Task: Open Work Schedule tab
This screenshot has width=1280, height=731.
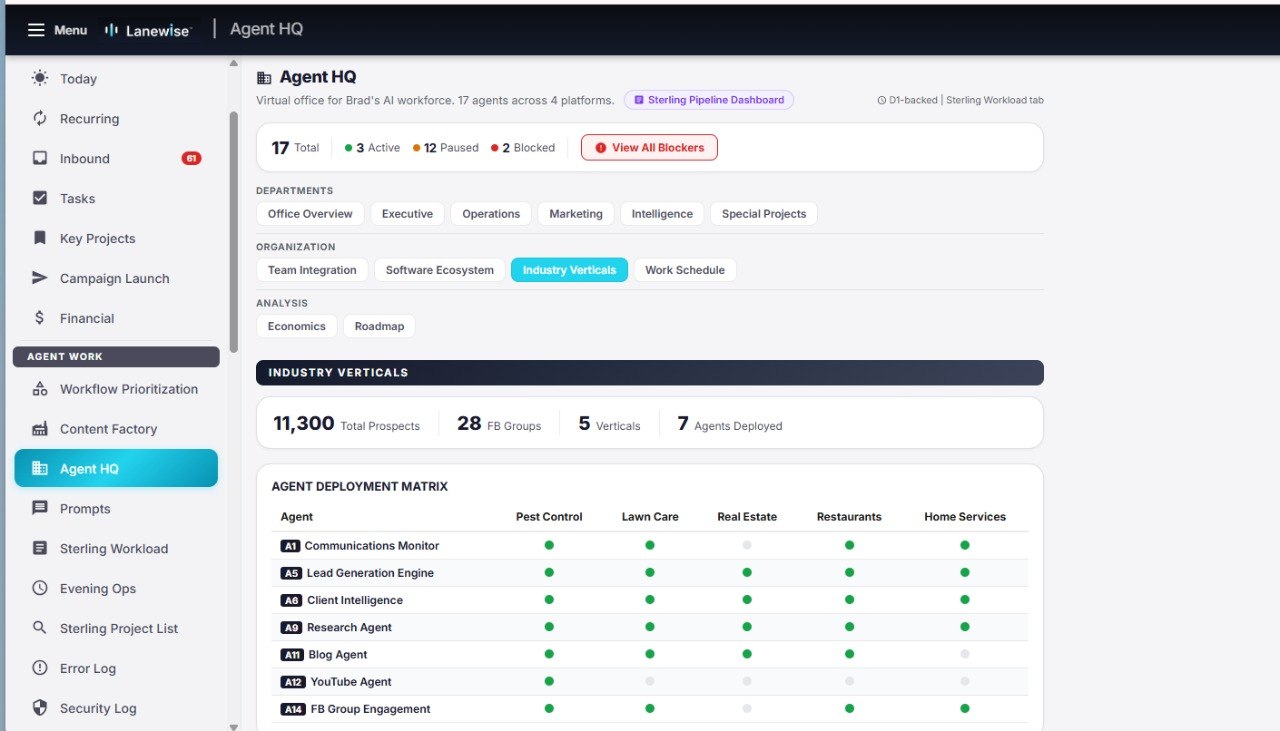Action: point(685,270)
